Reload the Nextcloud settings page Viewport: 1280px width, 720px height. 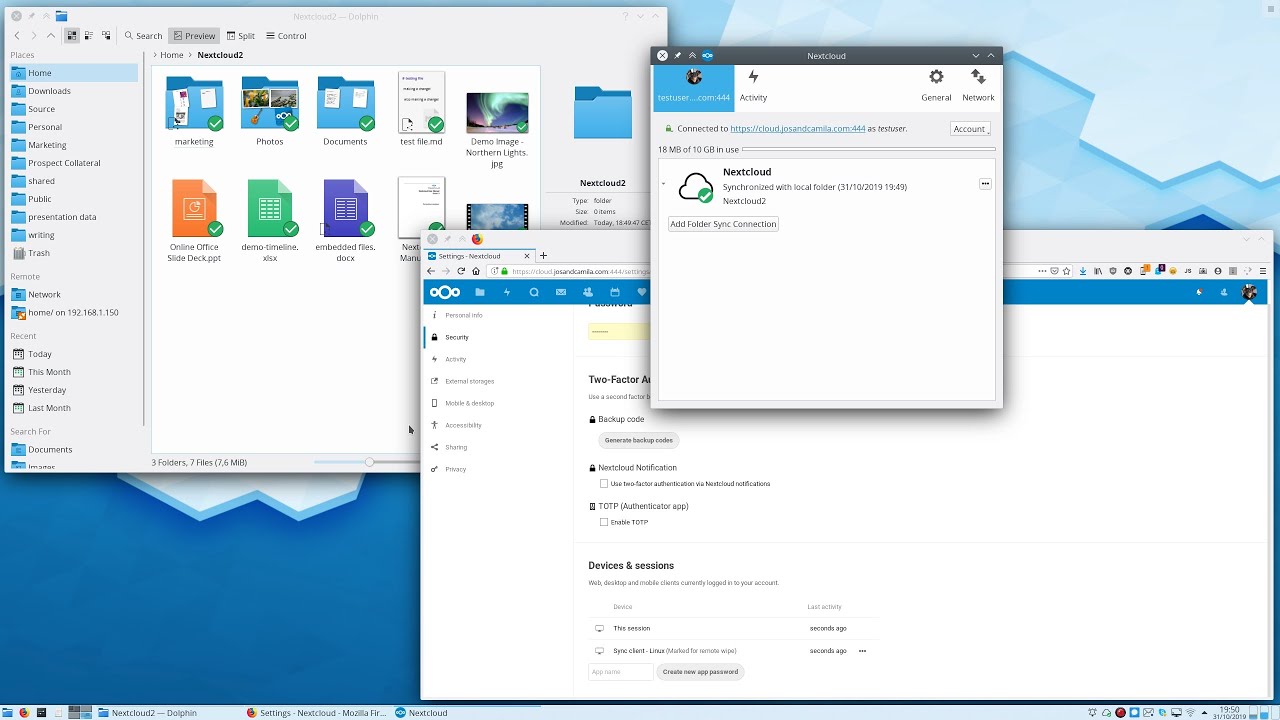pyautogui.click(x=461, y=271)
